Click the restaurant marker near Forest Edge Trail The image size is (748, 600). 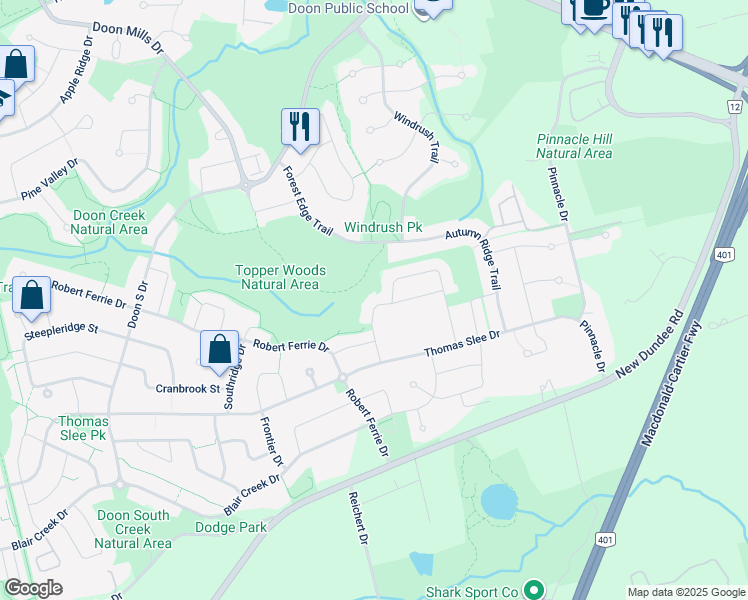[x=300, y=129]
